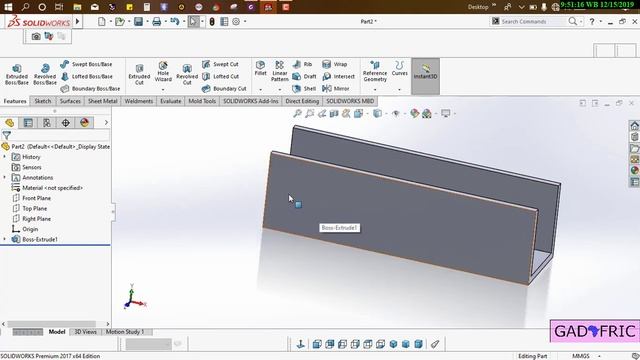Click the FeatureManager design tree tab icon

[x=10, y=122]
